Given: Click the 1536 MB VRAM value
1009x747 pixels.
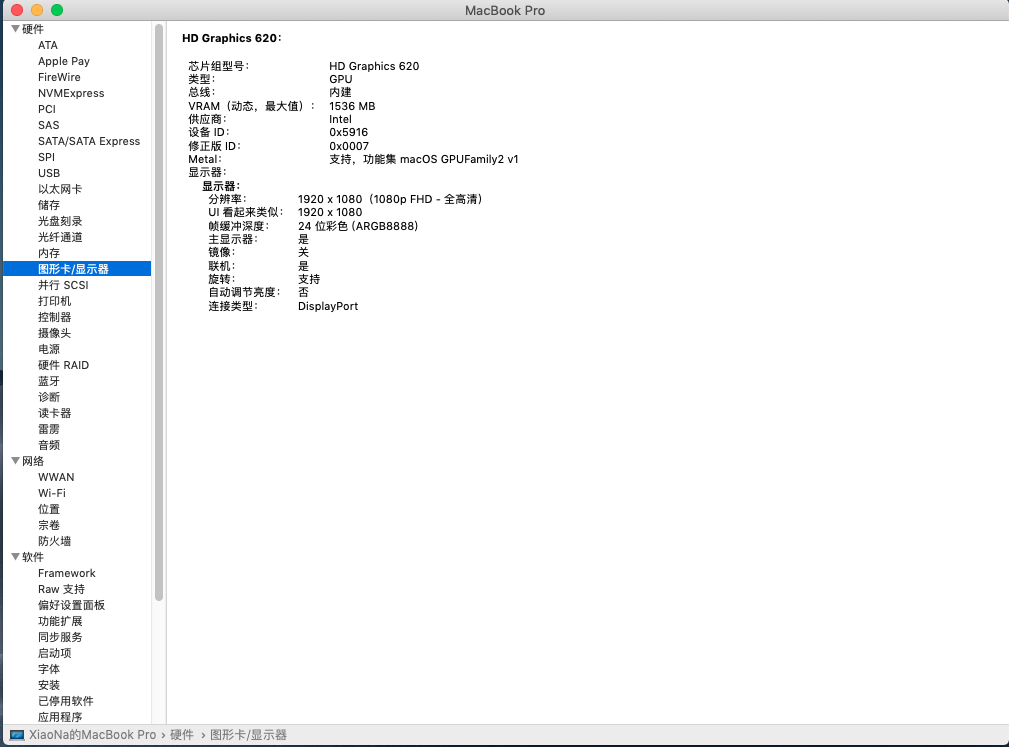Looking at the screenshot, I should coord(352,106).
